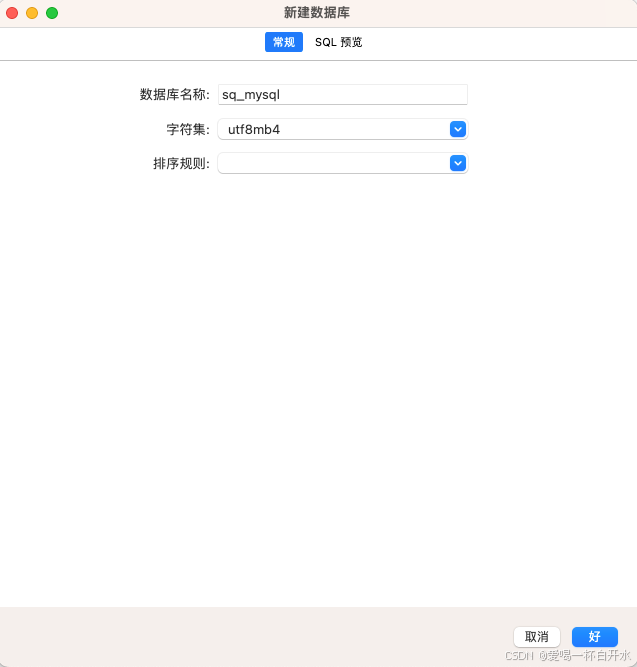Viewport: 637px width, 667px height.
Task: Minimize the 新建数据库 window
Action: tap(32, 13)
